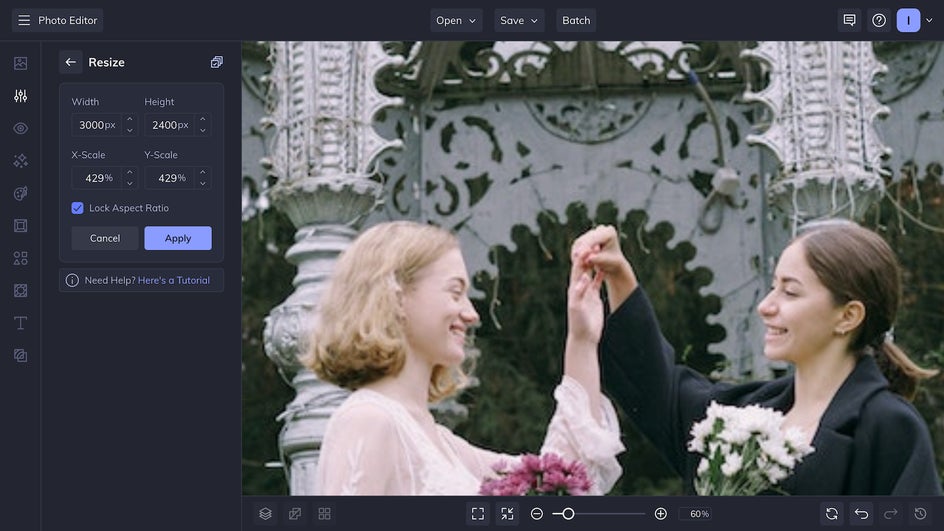
Task: Click the Photo Editor title label
Action: click(67, 20)
